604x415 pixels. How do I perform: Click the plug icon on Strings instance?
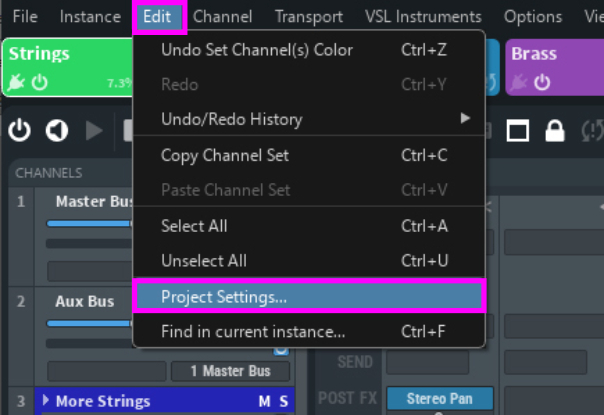click(16, 82)
